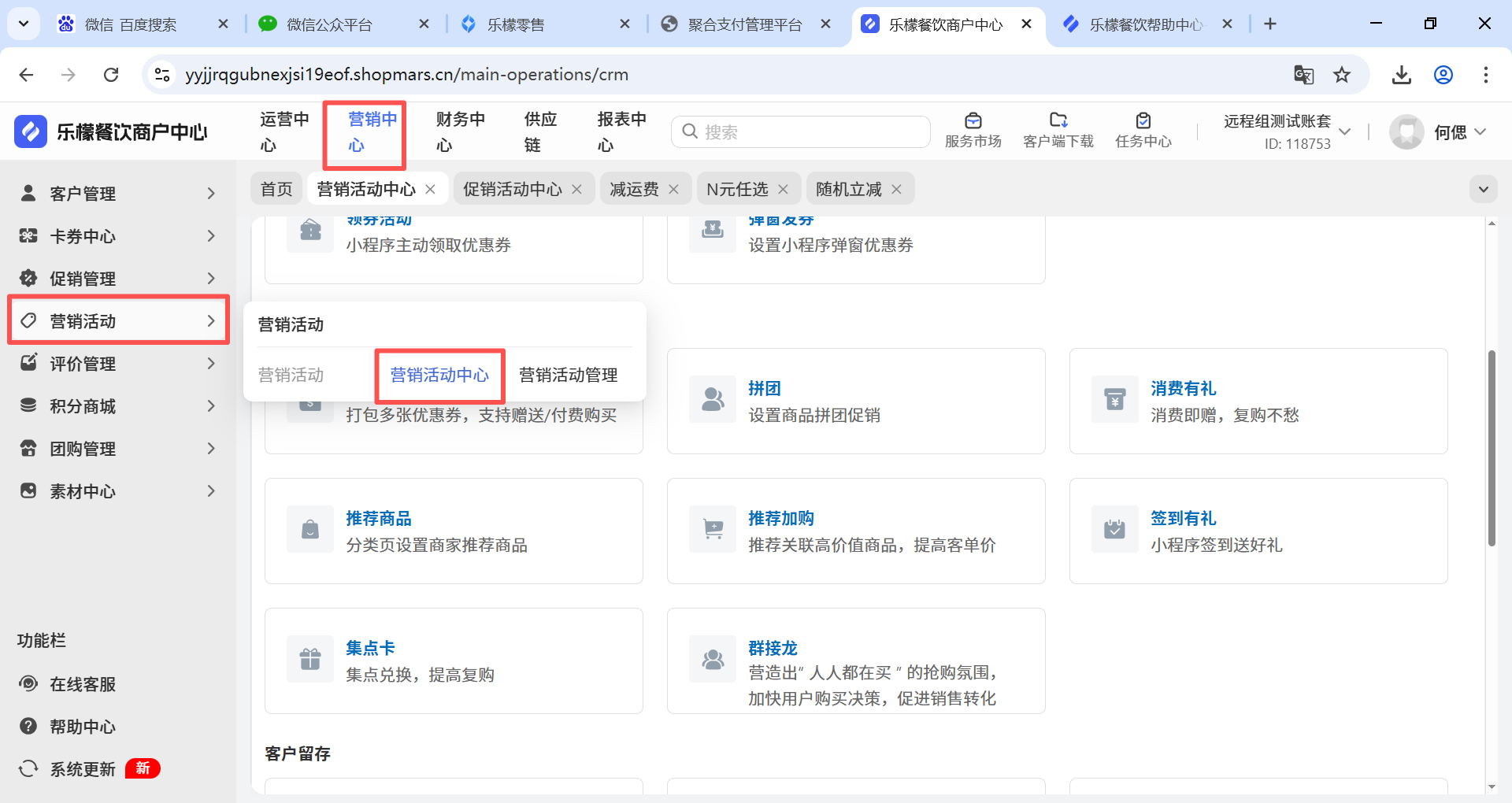This screenshot has width=1512, height=803.
Task: Close the 减运费 page tab
Action: pyautogui.click(x=673, y=189)
